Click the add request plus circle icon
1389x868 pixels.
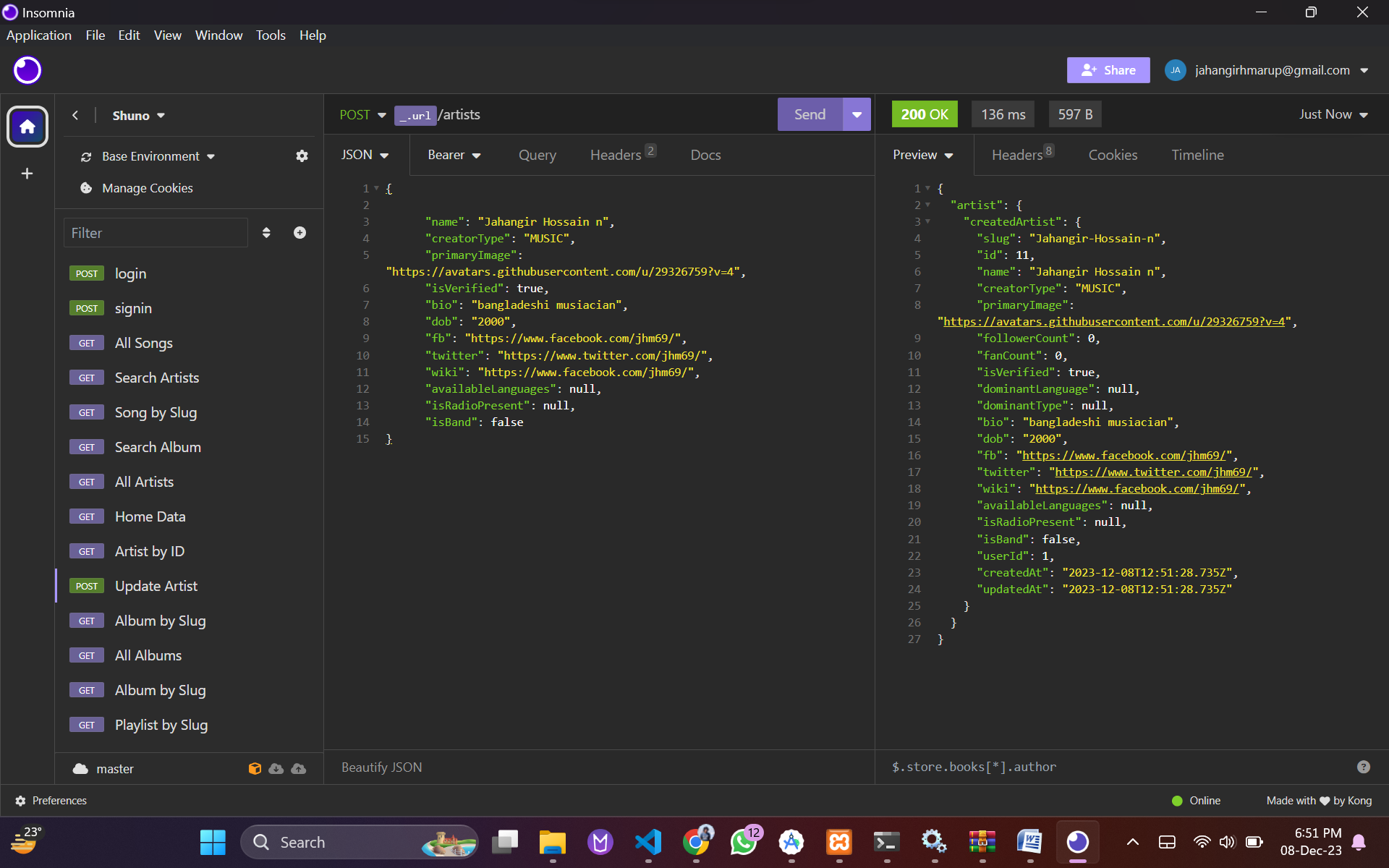(x=300, y=233)
